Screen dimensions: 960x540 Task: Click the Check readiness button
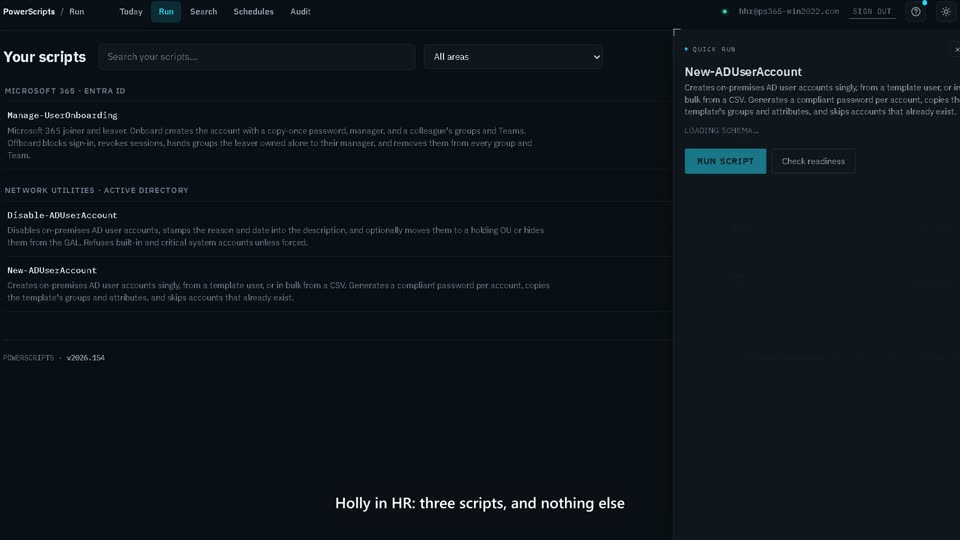pos(813,161)
